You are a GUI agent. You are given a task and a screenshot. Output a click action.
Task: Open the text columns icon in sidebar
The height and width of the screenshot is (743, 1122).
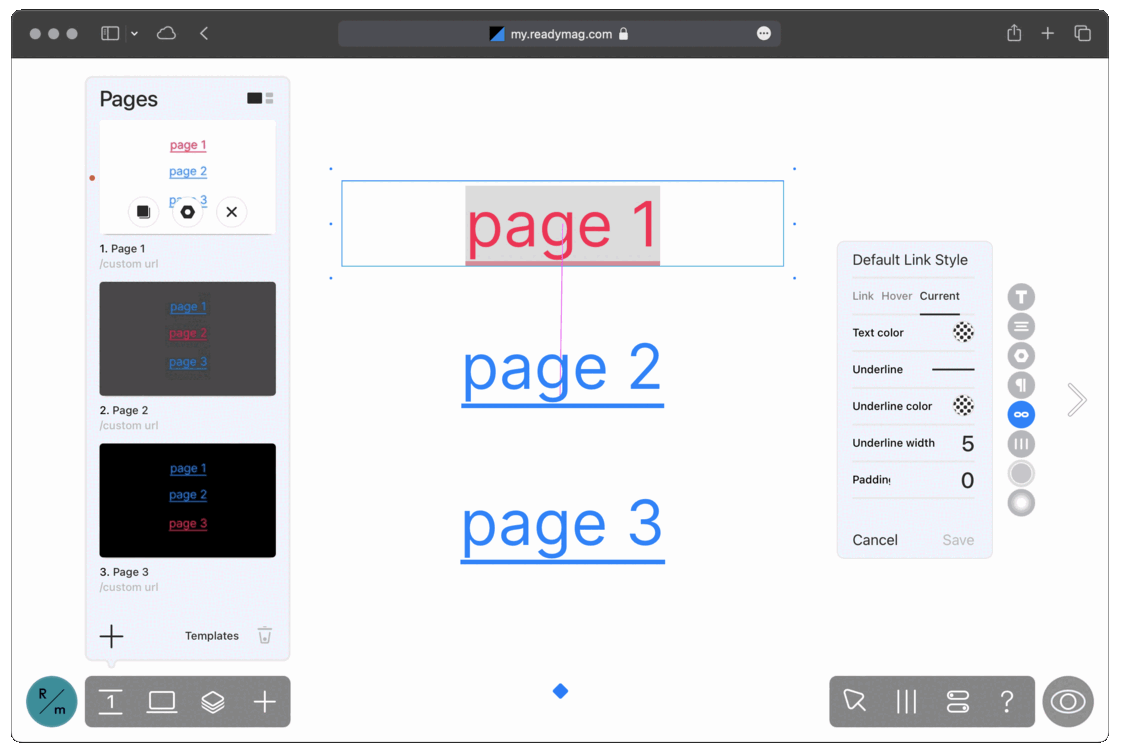[1021, 444]
